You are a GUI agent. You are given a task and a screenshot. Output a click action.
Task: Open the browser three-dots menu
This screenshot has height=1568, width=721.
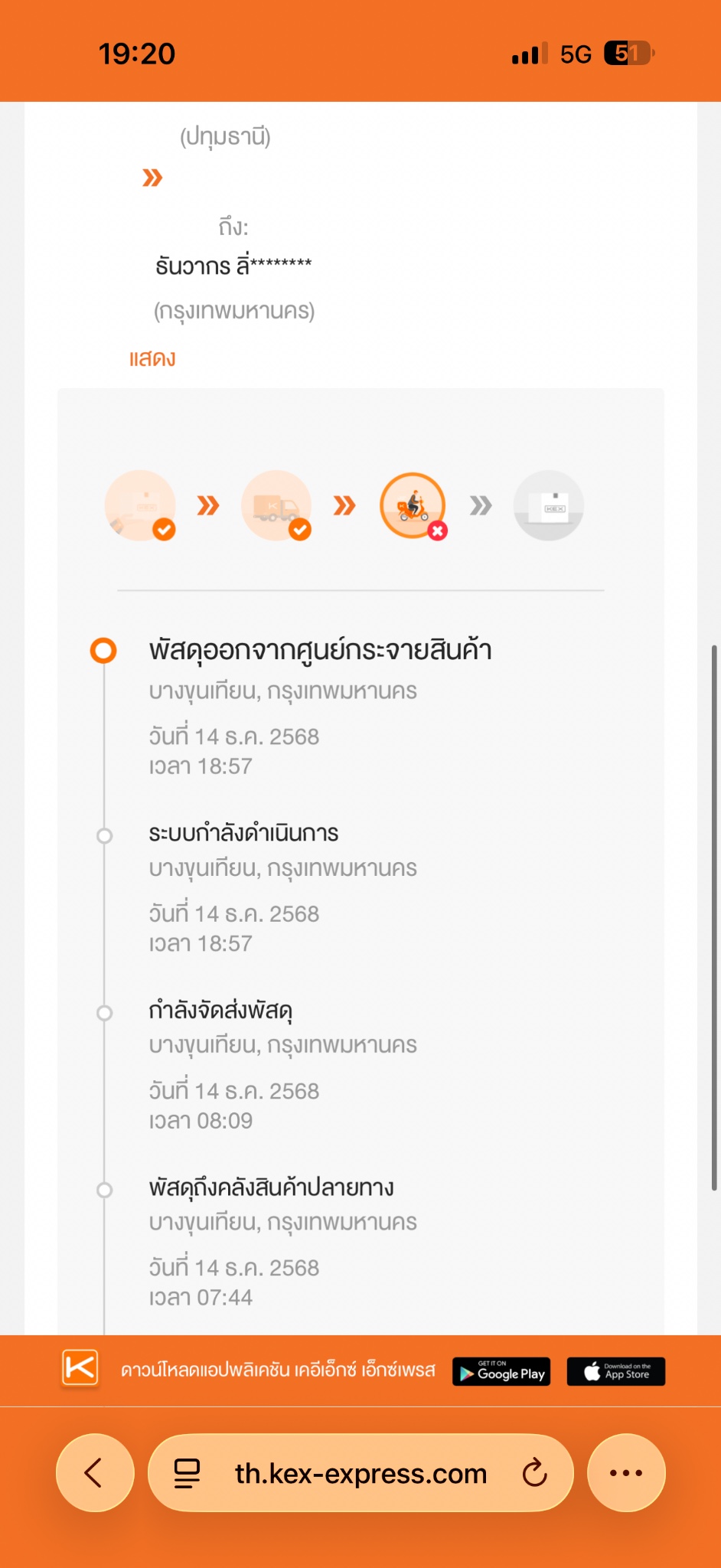click(x=625, y=1472)
